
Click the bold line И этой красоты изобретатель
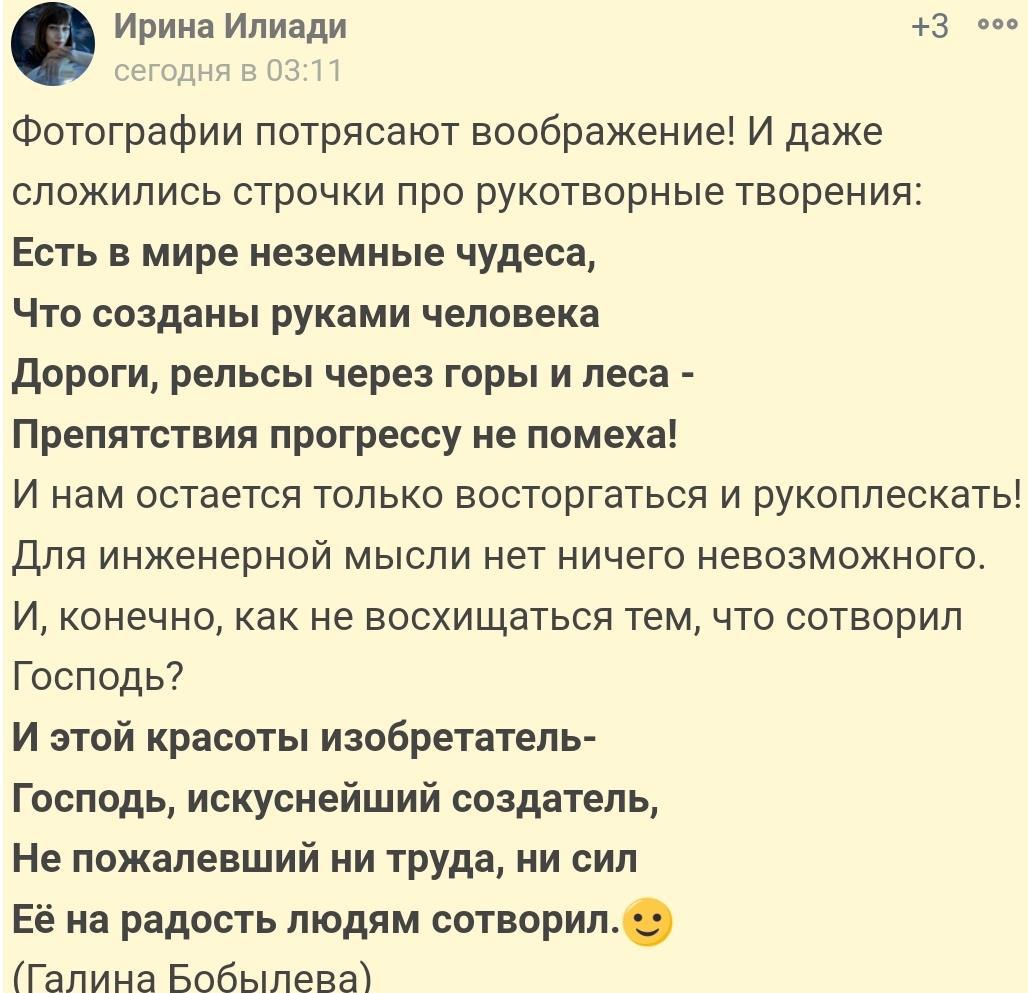(306, 741)
